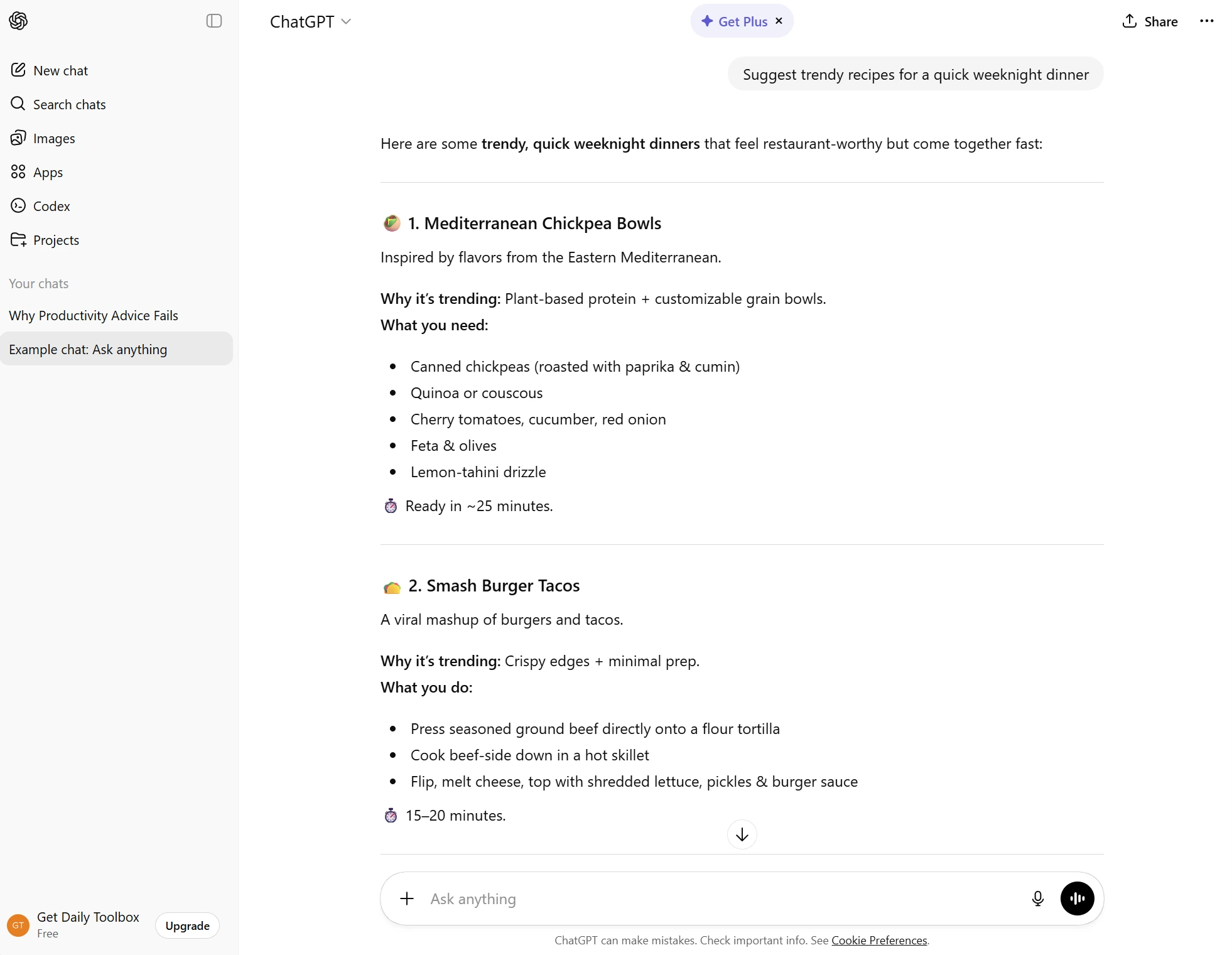Open the Images section

pos(54,138)
